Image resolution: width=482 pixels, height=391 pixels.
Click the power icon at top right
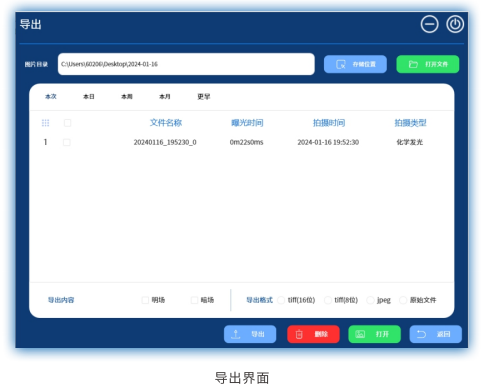455,24
